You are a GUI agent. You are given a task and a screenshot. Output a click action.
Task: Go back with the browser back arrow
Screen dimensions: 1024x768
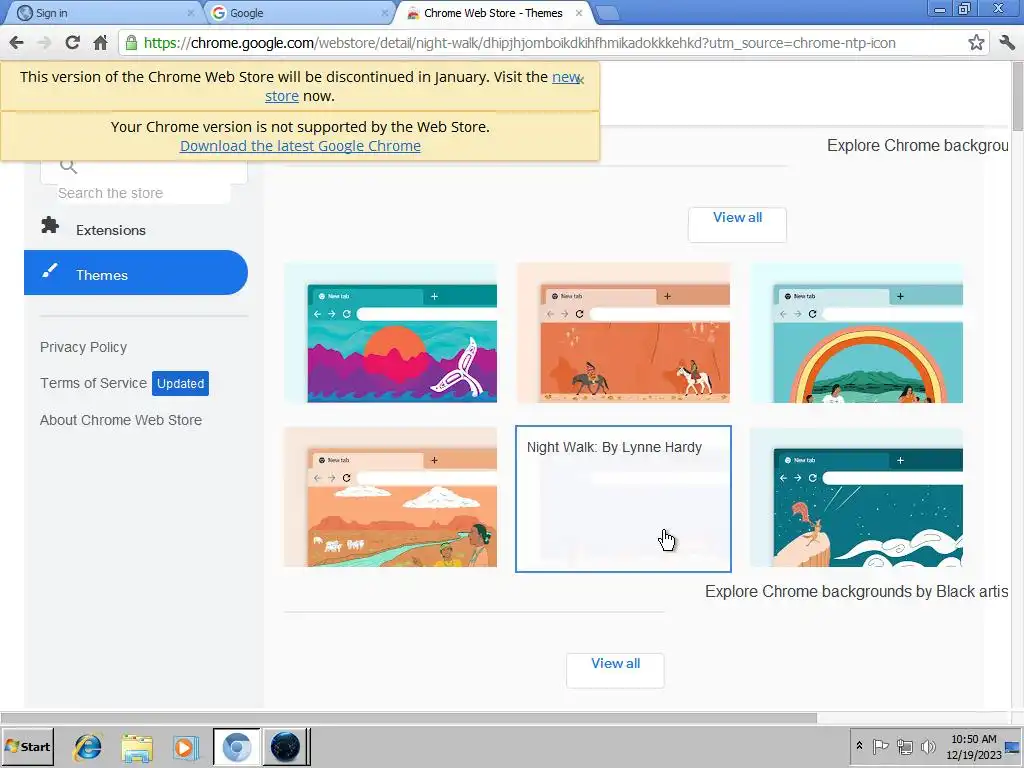tap(16, 43)
